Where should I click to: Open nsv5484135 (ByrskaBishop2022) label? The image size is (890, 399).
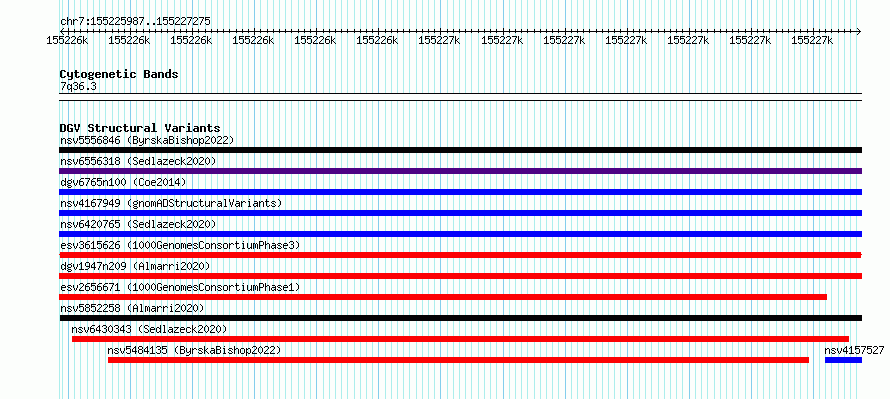tap(194, 350)
